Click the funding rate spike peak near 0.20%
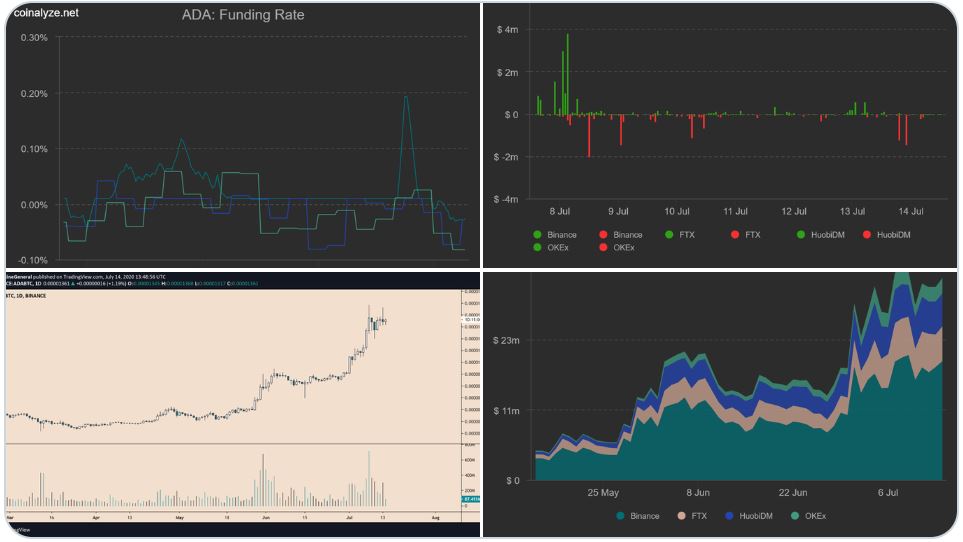This screenshot has width=963, height=542. point(406,97)
